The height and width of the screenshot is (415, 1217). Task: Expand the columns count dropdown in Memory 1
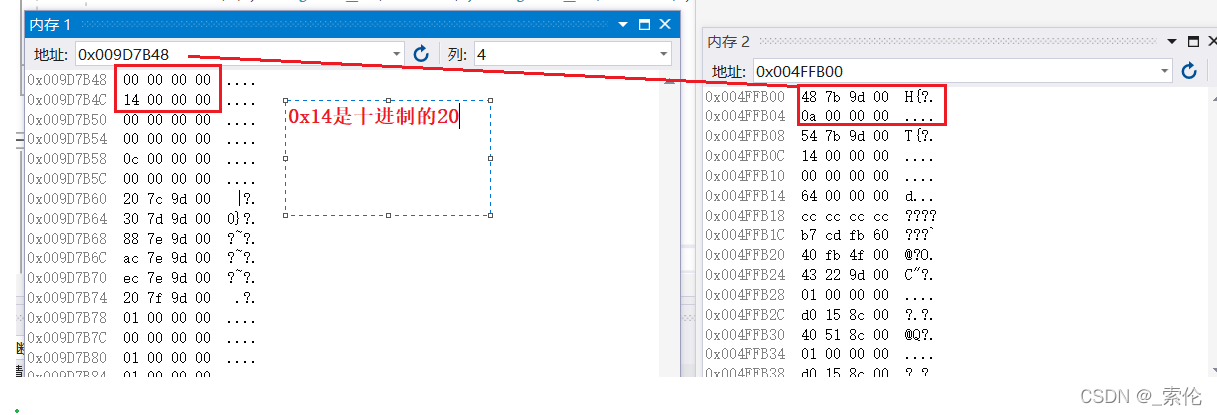tap(664, 54)
